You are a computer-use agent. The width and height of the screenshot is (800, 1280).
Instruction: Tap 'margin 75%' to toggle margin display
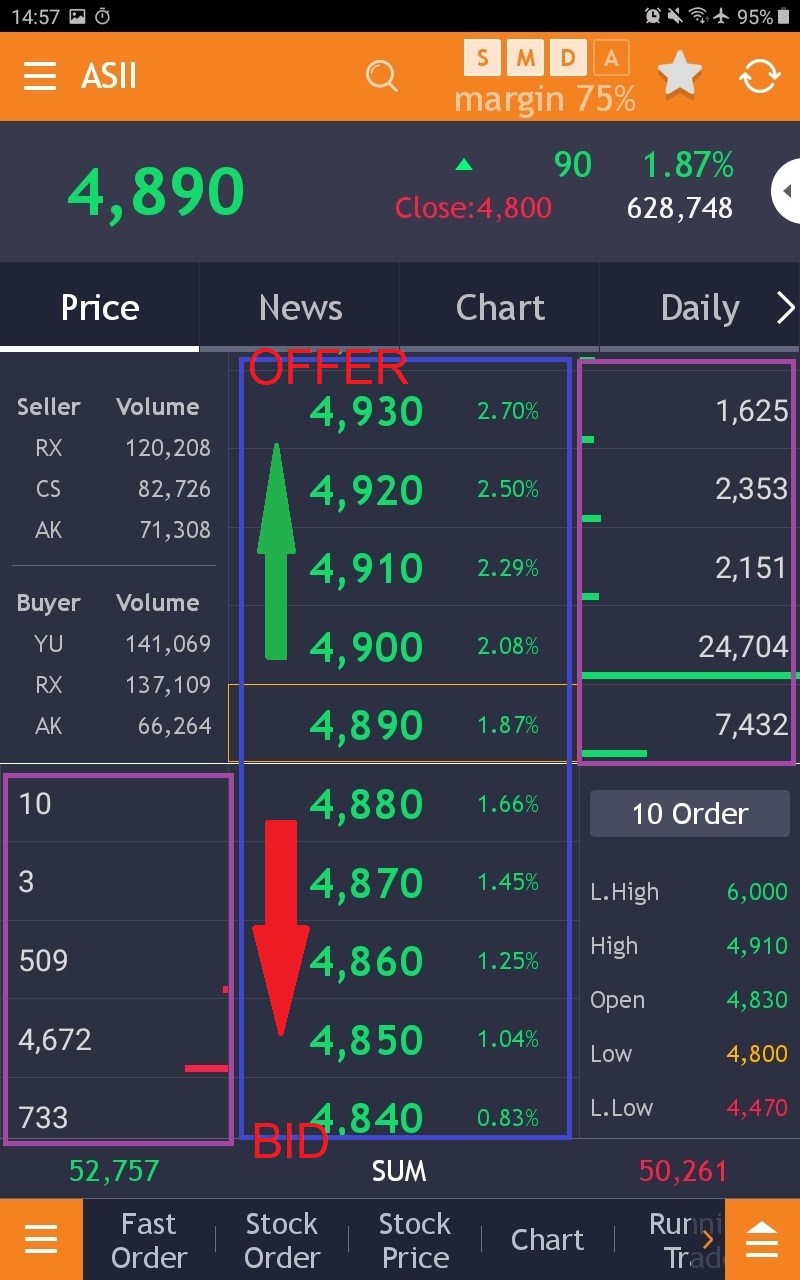click(545, 98)
